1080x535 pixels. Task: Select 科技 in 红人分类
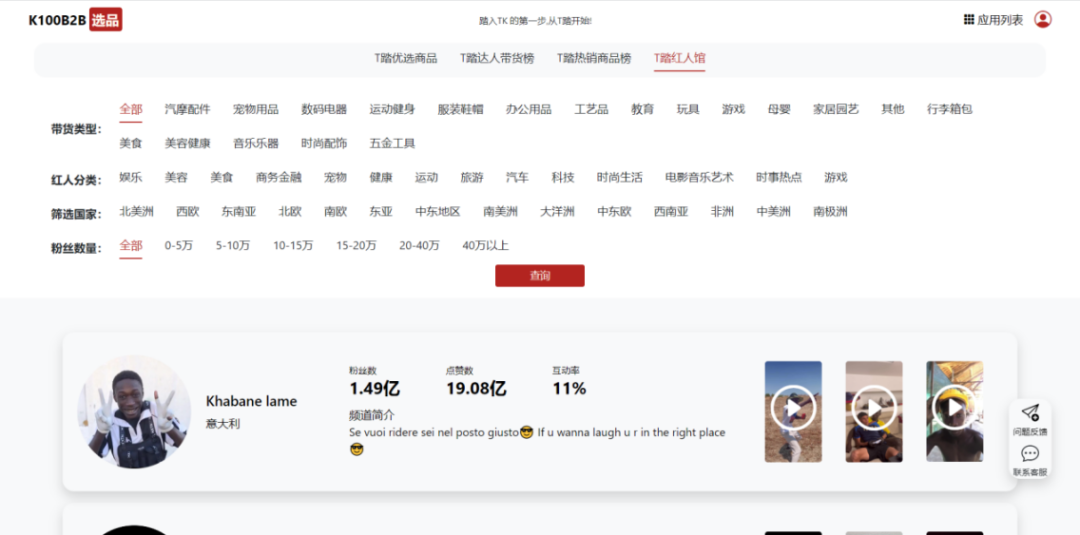(x=563, y=177)
